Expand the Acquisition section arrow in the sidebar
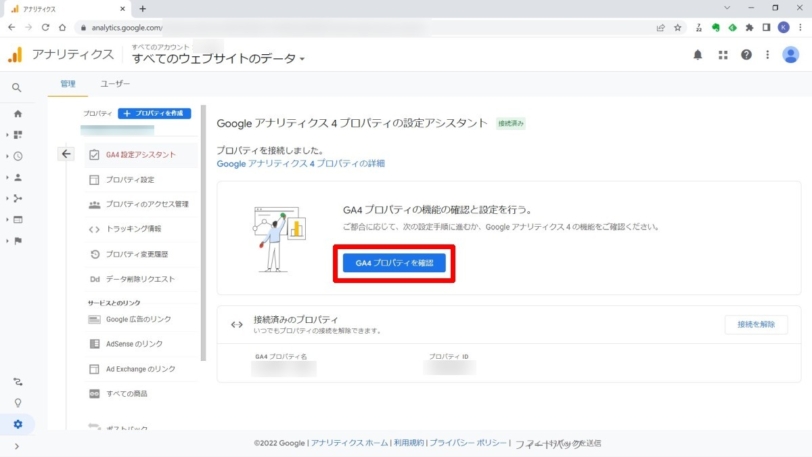Screen dimensions: 812x457 pyautogui.click(x=7, y=198)
